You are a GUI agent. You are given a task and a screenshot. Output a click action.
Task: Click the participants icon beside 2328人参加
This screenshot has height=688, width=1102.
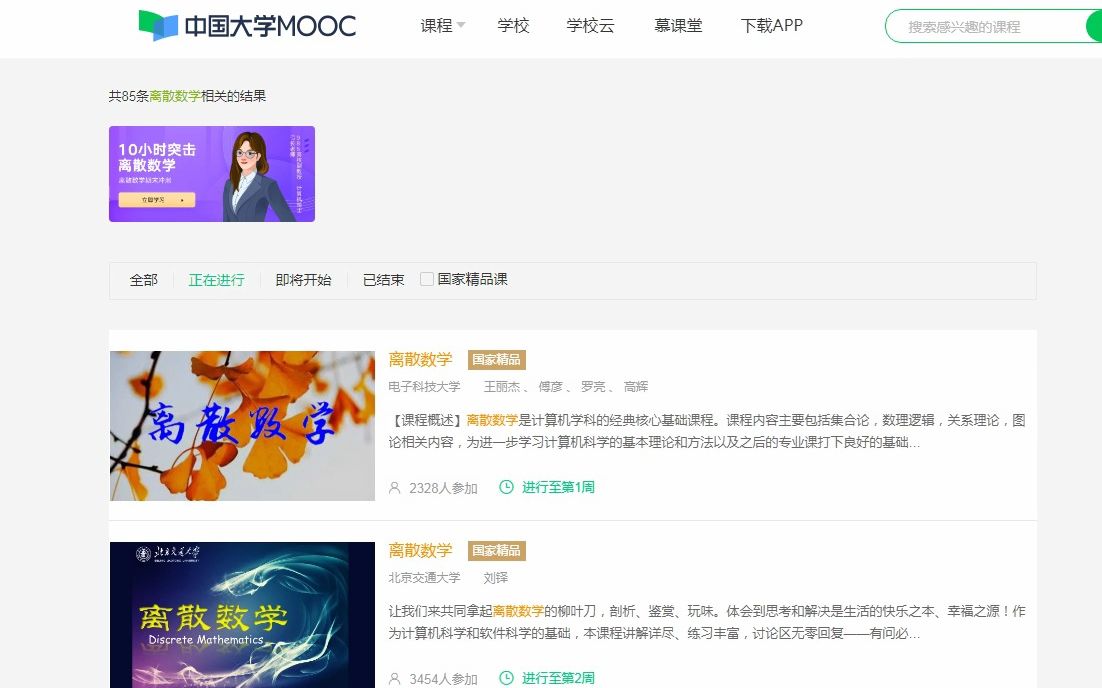click(394, 486)
